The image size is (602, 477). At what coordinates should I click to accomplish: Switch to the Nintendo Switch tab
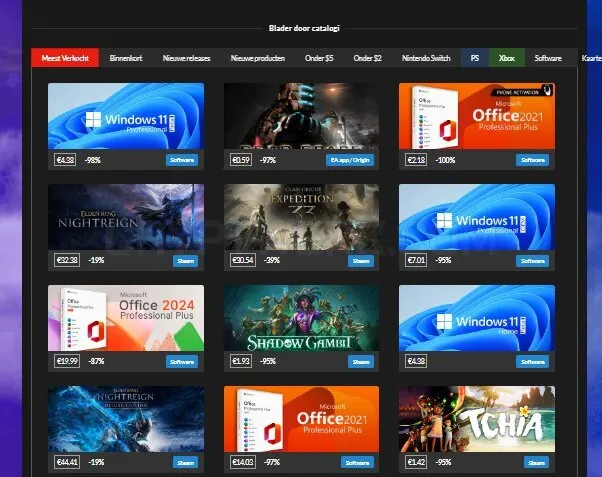click(426, 58)
